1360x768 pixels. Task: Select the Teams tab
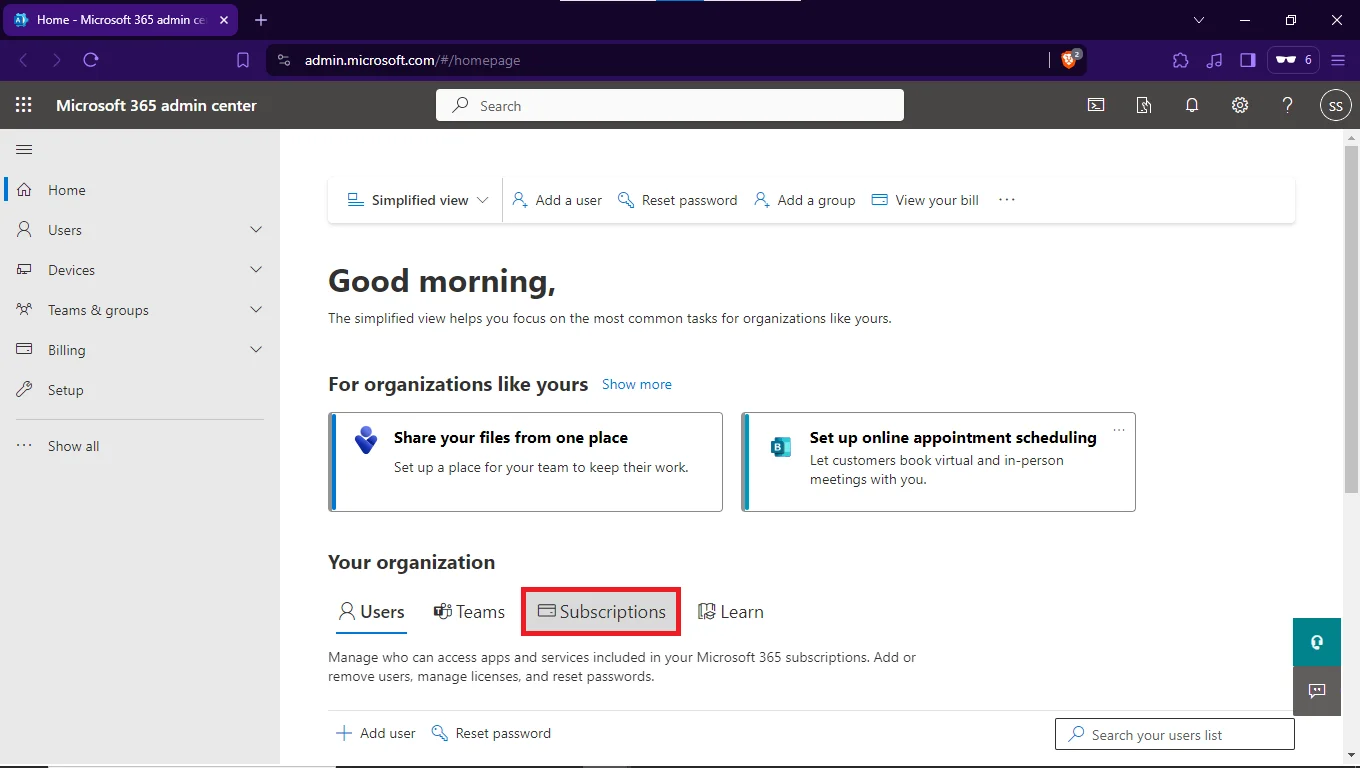(469, 612)
